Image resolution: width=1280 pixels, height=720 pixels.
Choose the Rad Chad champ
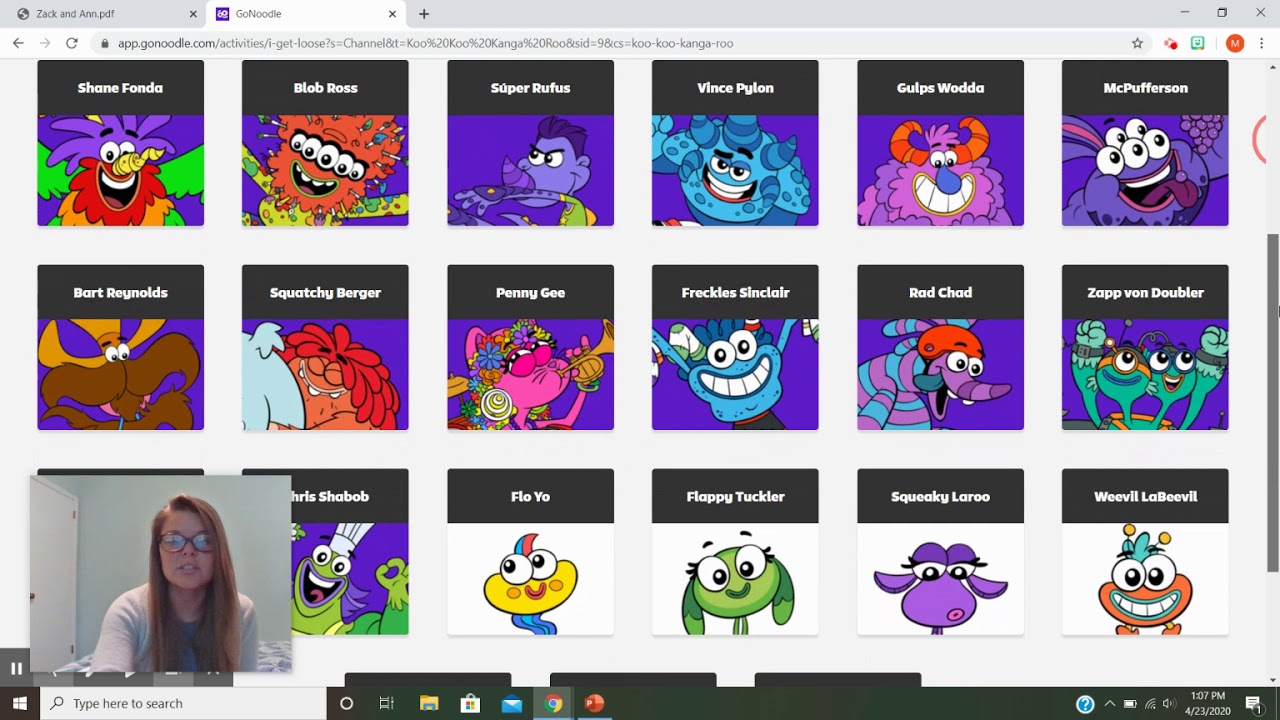pos(940,348)
